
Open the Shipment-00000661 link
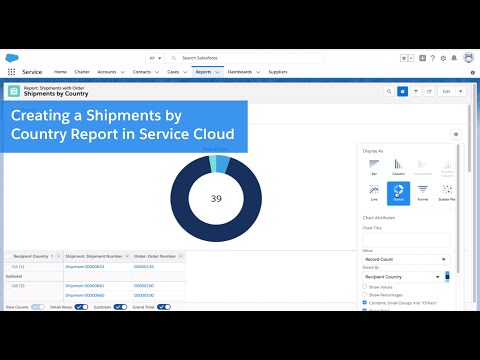(x=85, y=286)
